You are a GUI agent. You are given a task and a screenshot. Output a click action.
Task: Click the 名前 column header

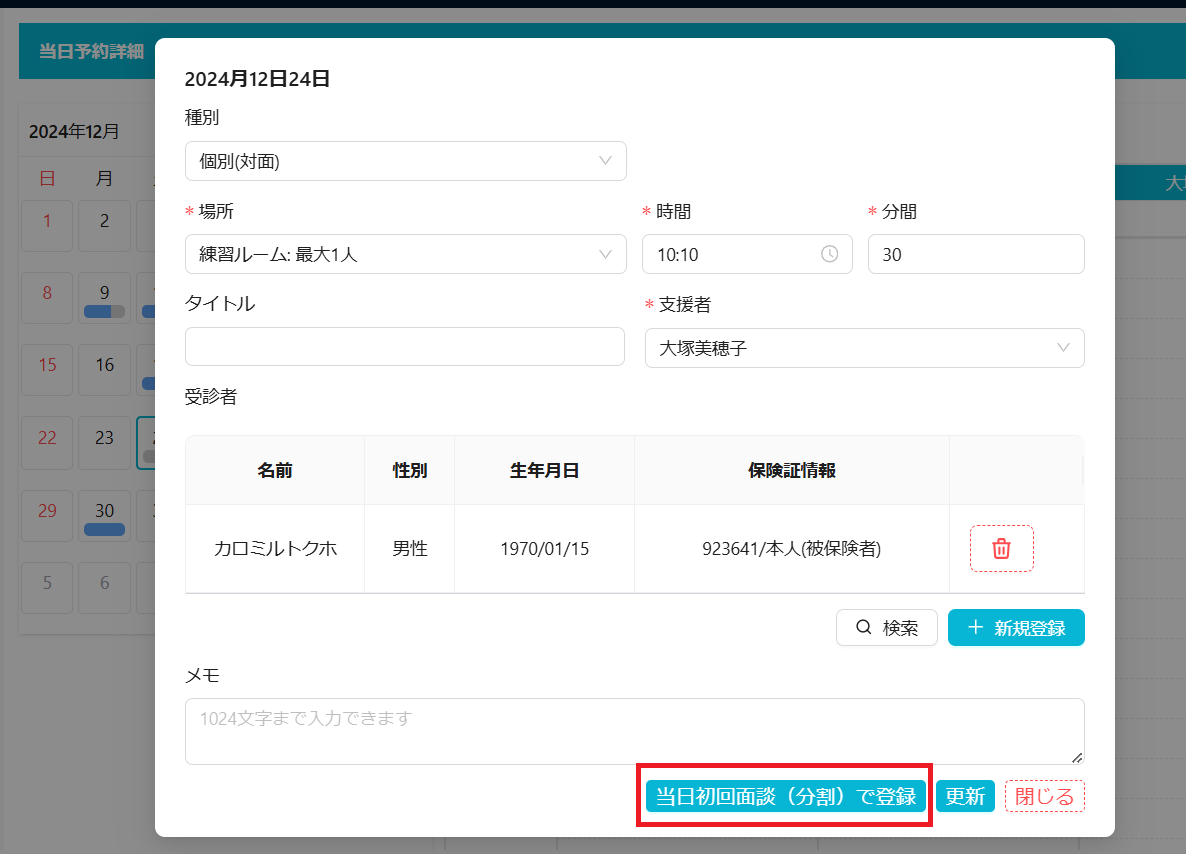click(x=275, y=470)
